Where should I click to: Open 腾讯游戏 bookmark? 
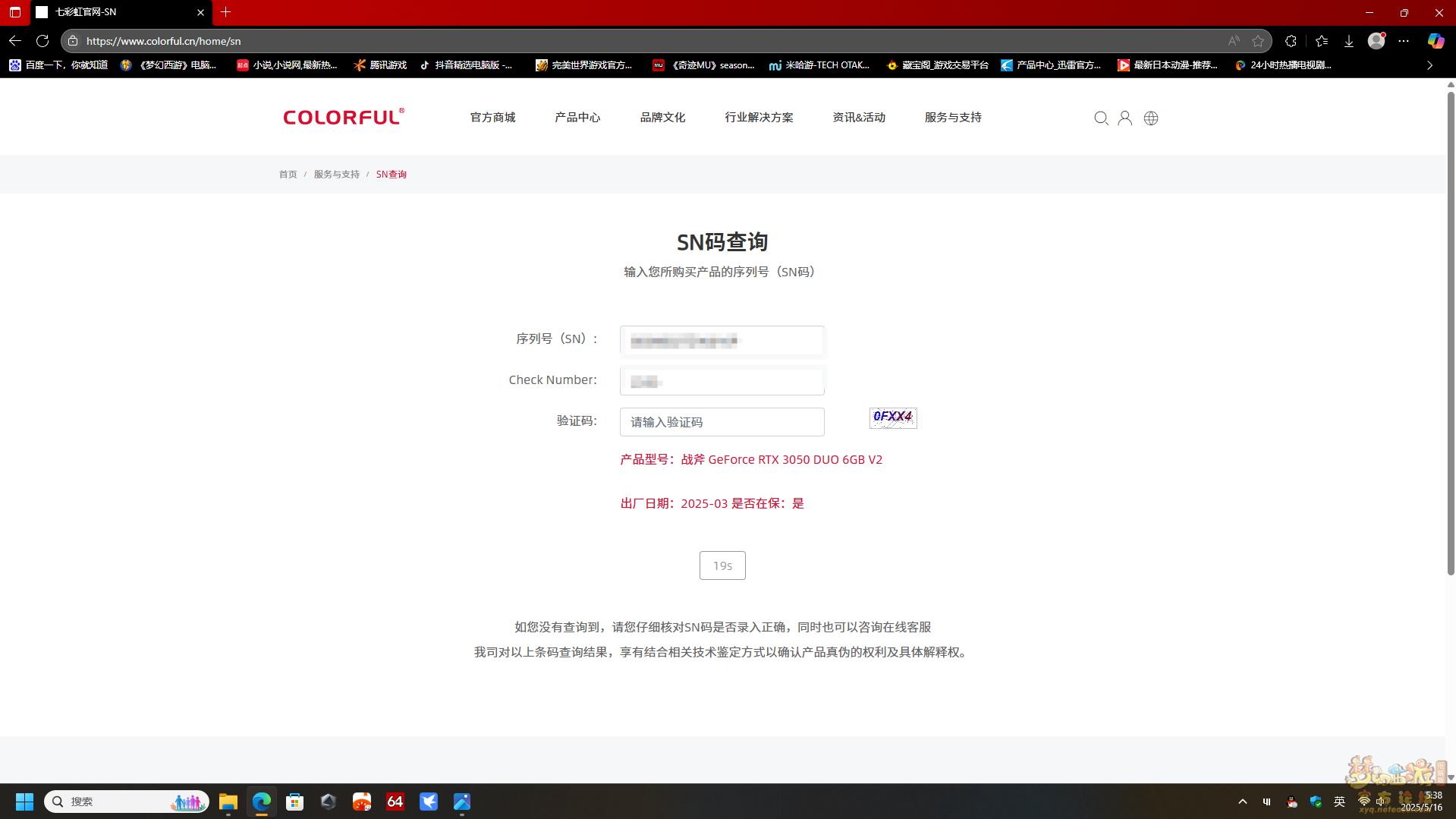(x=380, y=65)
